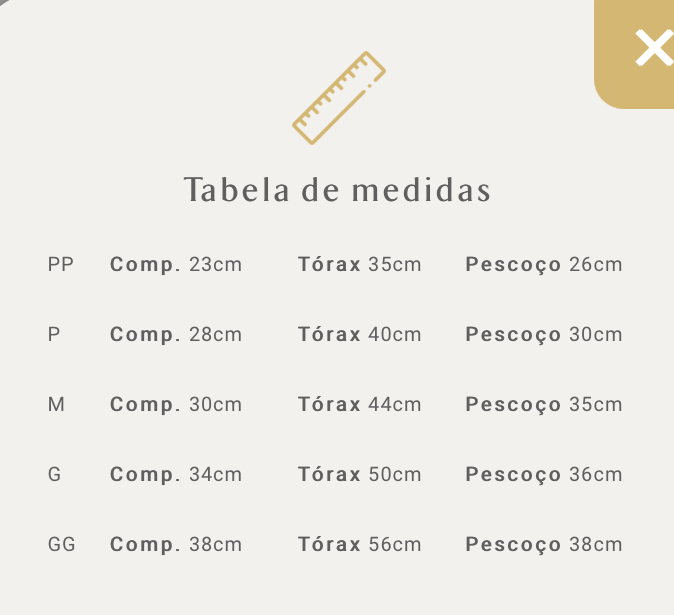Click the golden ruler icon
Image resolution: width=674 pixels, height=615 pixels.
pyautogui.click(x=339, y=98)
